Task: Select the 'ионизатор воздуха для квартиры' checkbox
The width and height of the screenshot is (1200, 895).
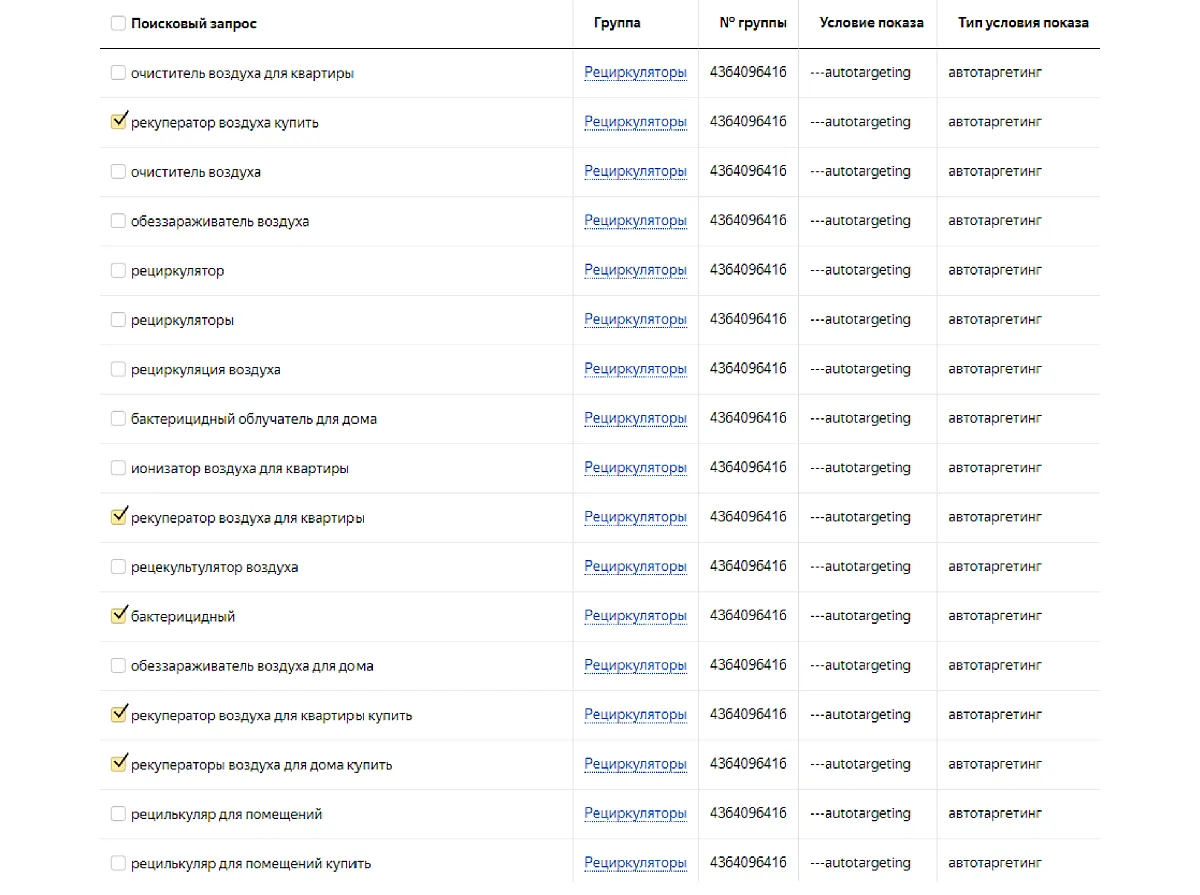Action: coord(118,468)
